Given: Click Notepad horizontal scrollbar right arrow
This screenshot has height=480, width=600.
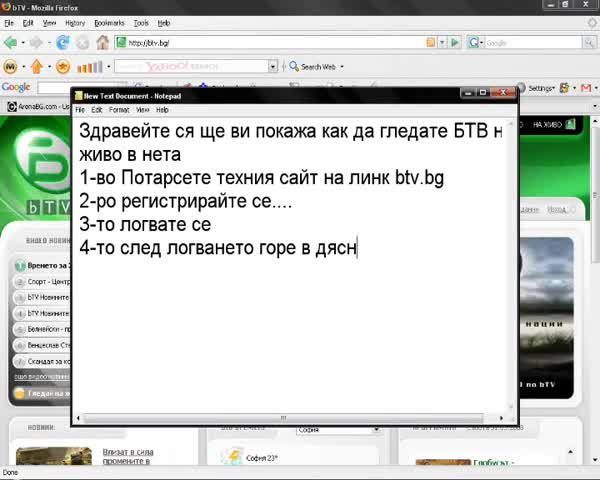Looking at the screenshot, I should pyautogui.click(x=501, y=418).
